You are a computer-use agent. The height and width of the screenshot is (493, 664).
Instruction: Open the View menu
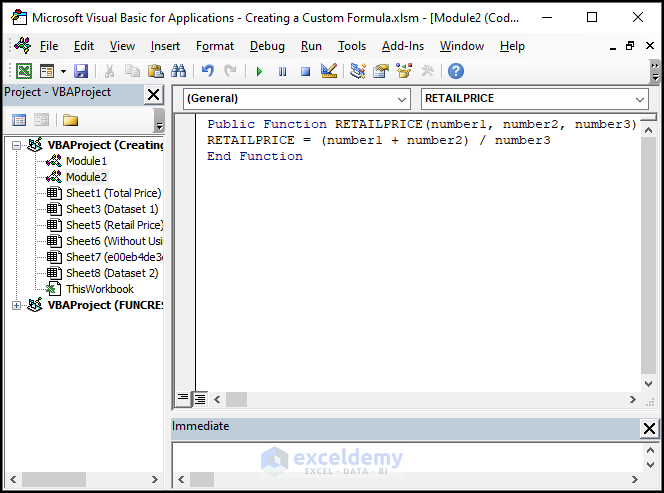122,46
